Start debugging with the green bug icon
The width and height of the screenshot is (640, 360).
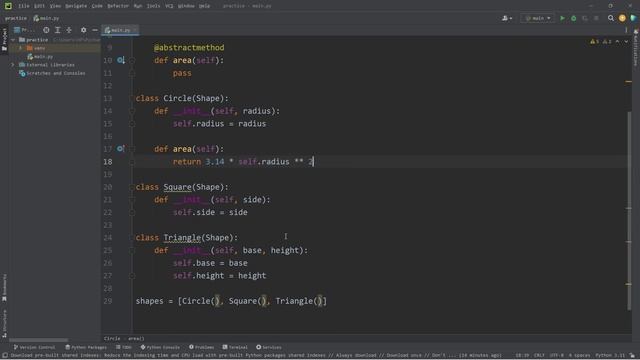point(573,18)
